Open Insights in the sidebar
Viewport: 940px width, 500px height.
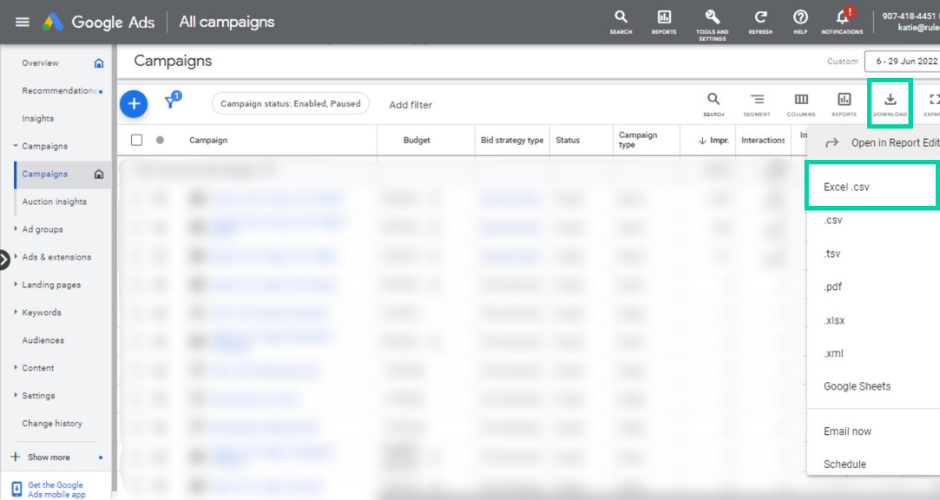(38, 118)
